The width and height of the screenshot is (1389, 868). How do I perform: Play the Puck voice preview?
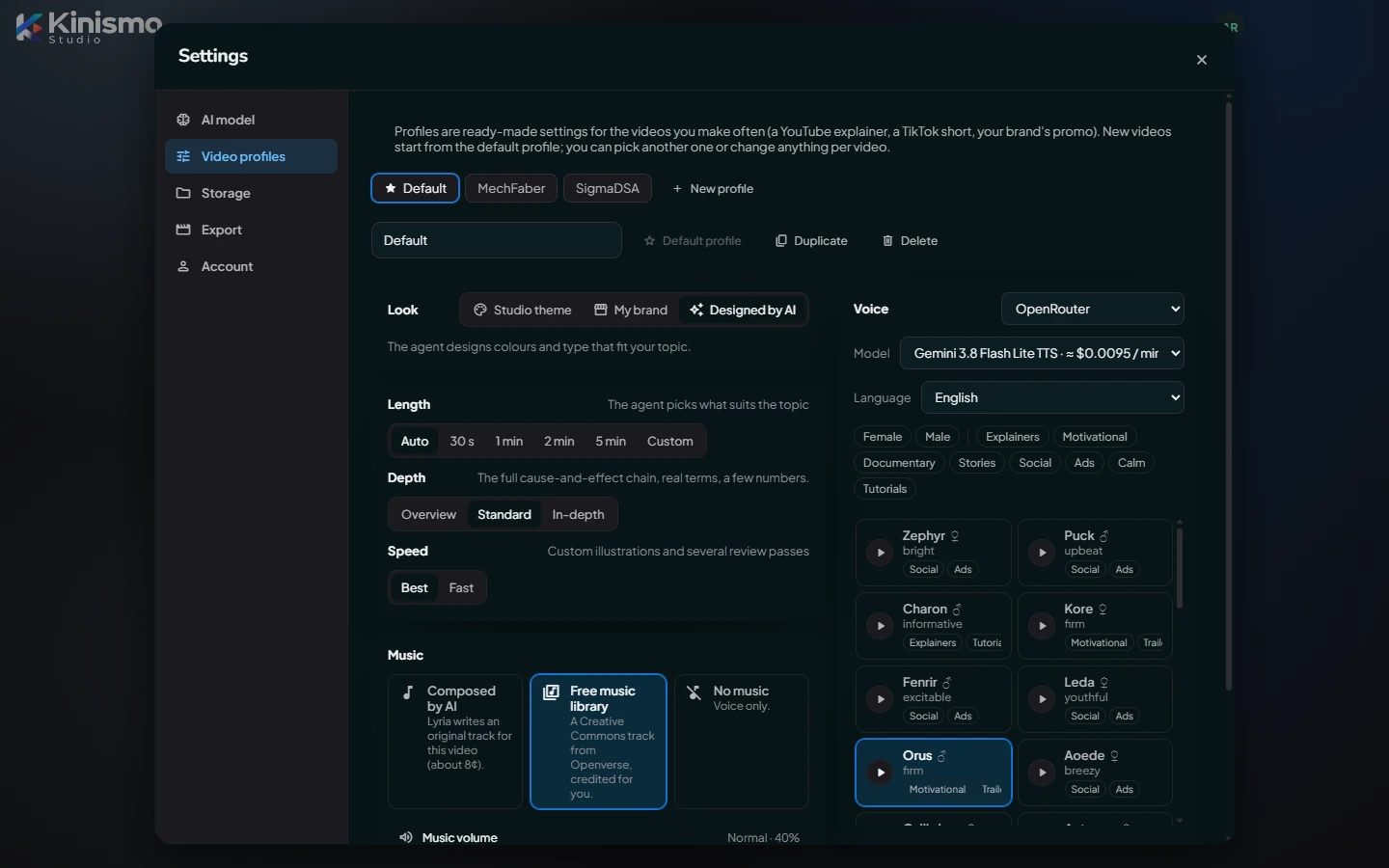[1042, 553]
